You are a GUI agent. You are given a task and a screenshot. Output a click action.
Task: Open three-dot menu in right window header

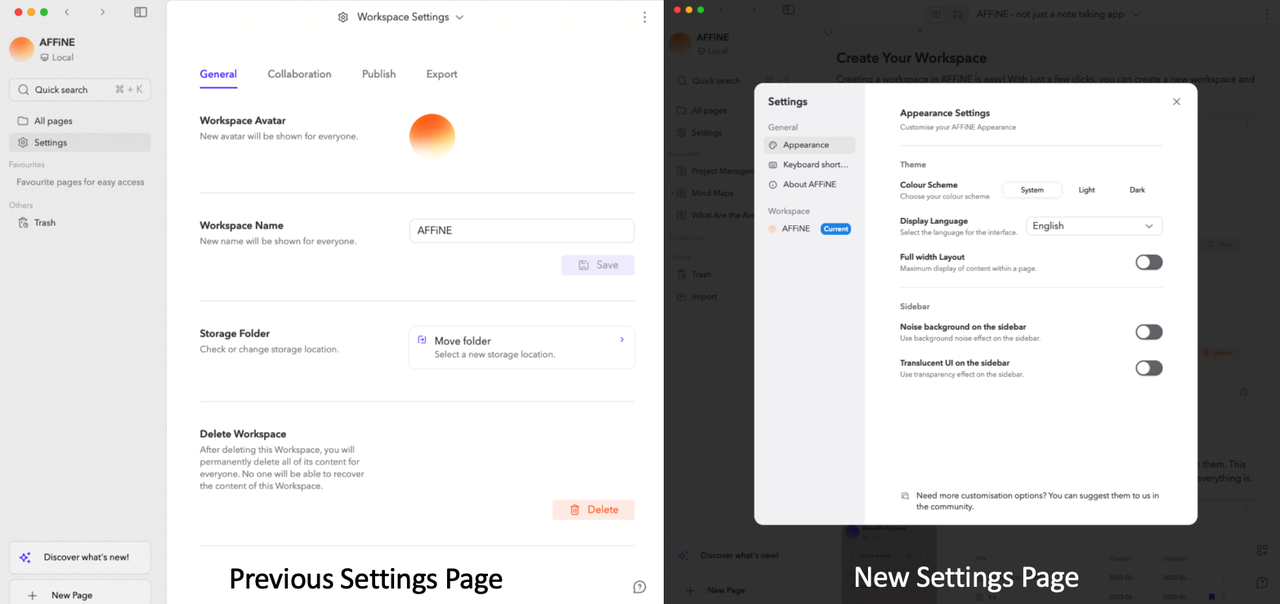(1266, 14)
